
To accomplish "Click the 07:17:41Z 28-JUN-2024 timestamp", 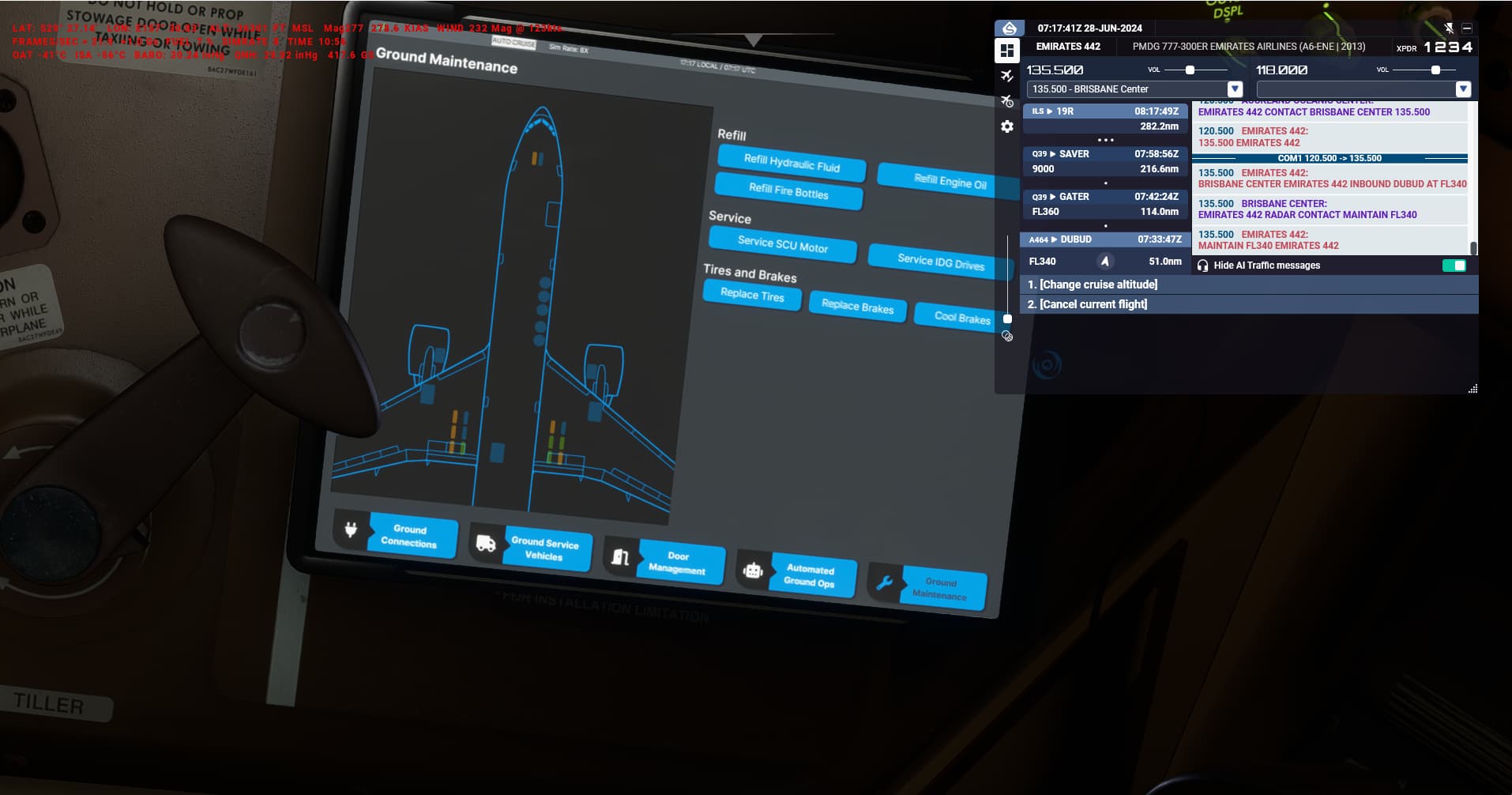I will [1089, 28].
